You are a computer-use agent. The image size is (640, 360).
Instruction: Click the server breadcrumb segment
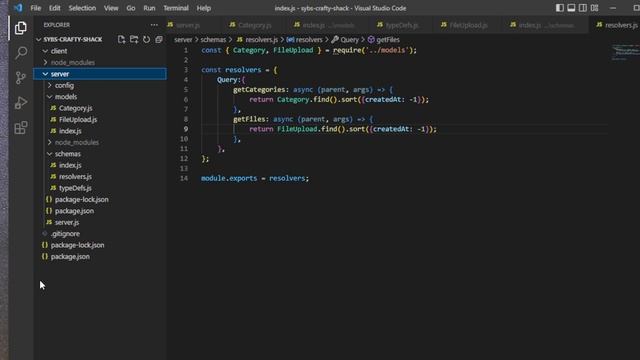tap(183, 40)
